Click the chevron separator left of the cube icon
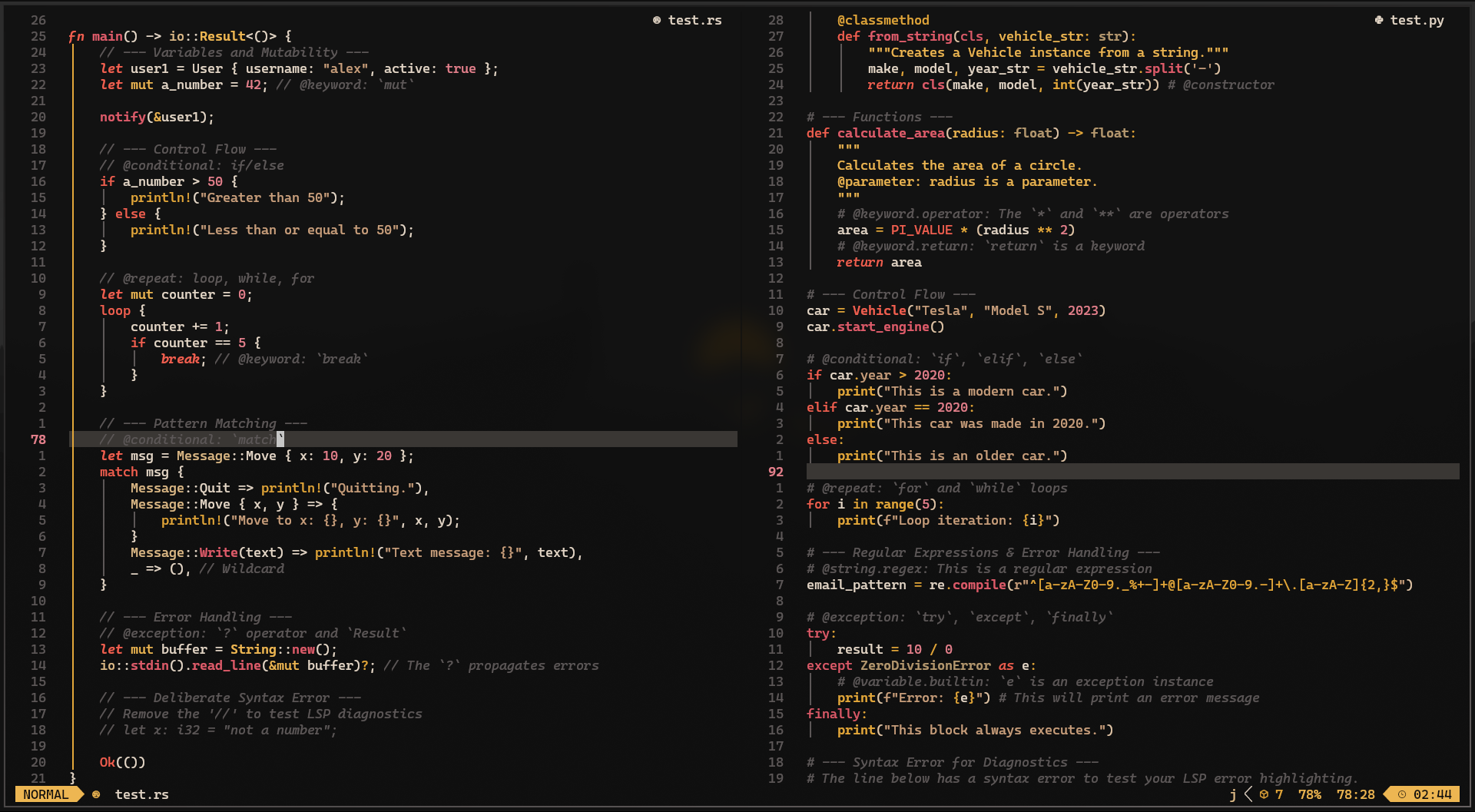 (1247, 794)
